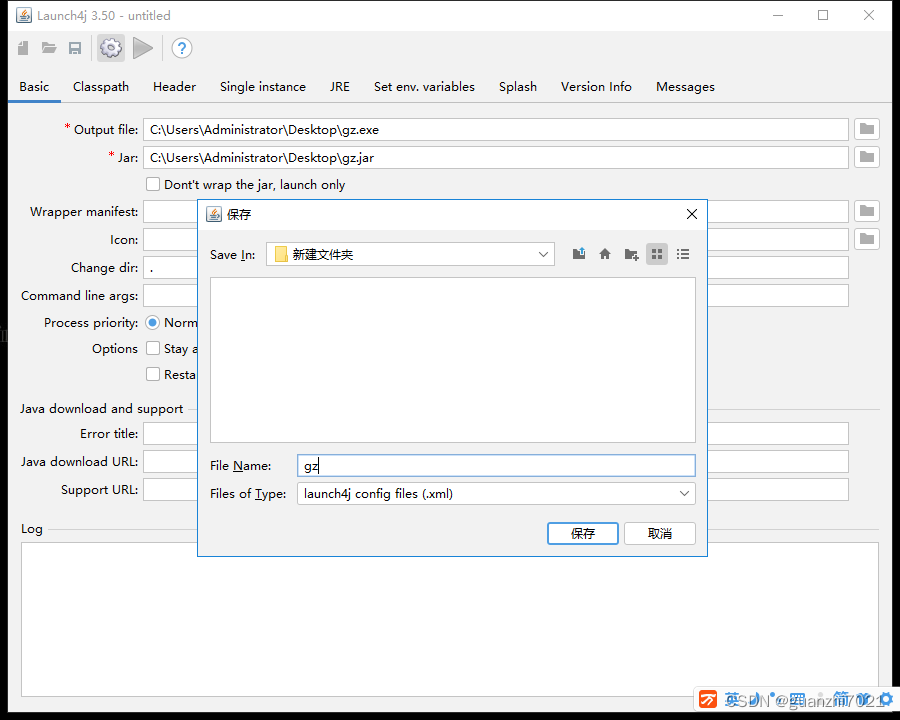Check the Stay alive option
Image resolution: width=900 pixels, height=720 pixels.
tap(153, 348)
